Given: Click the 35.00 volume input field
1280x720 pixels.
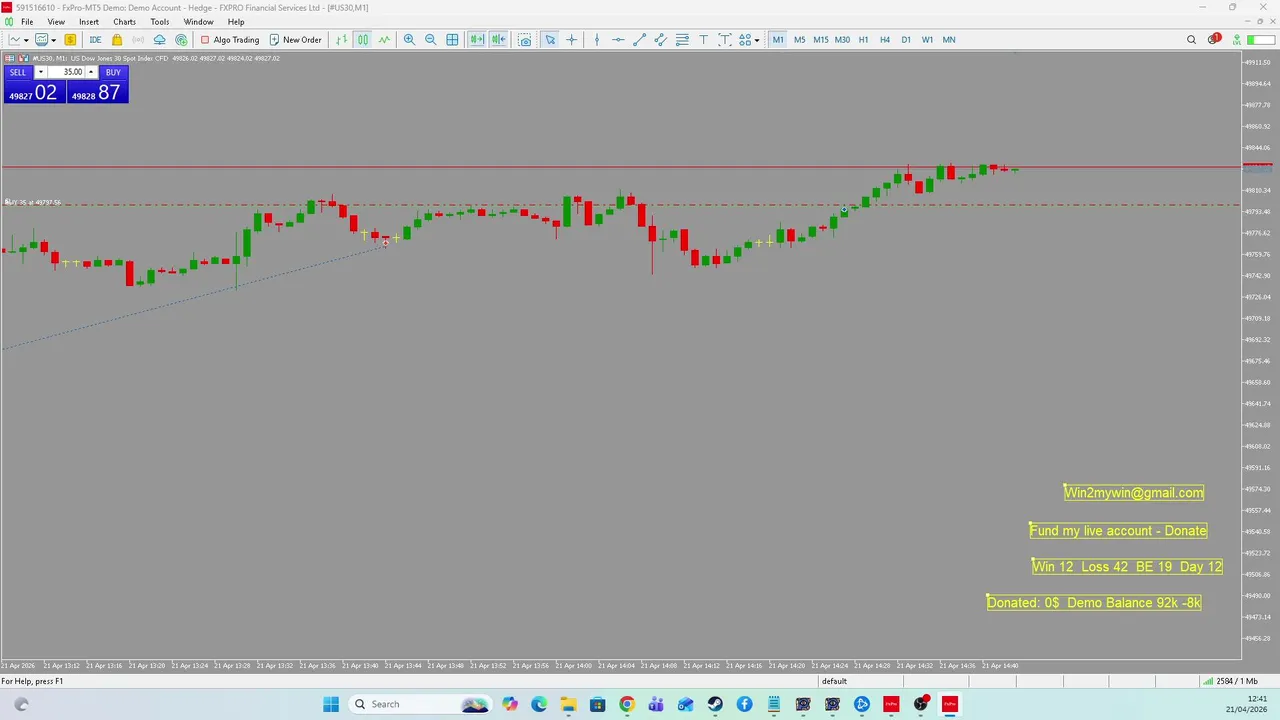Looking at the screenshot, I should pos(66,72).
